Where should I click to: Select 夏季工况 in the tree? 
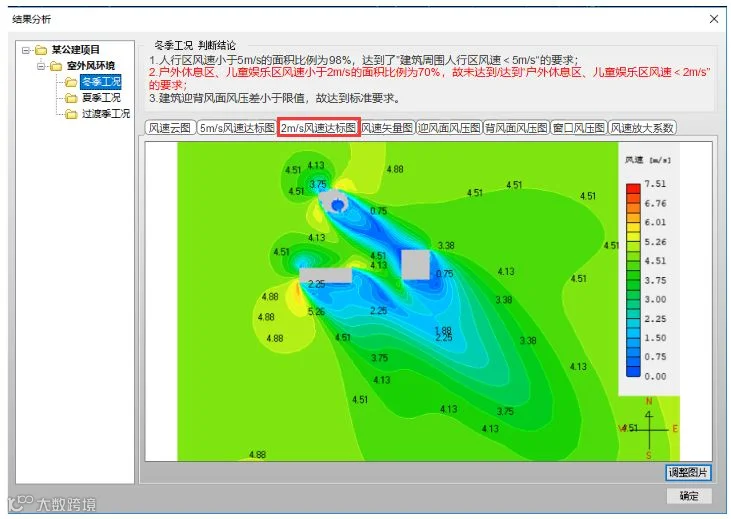click(101, 97)
